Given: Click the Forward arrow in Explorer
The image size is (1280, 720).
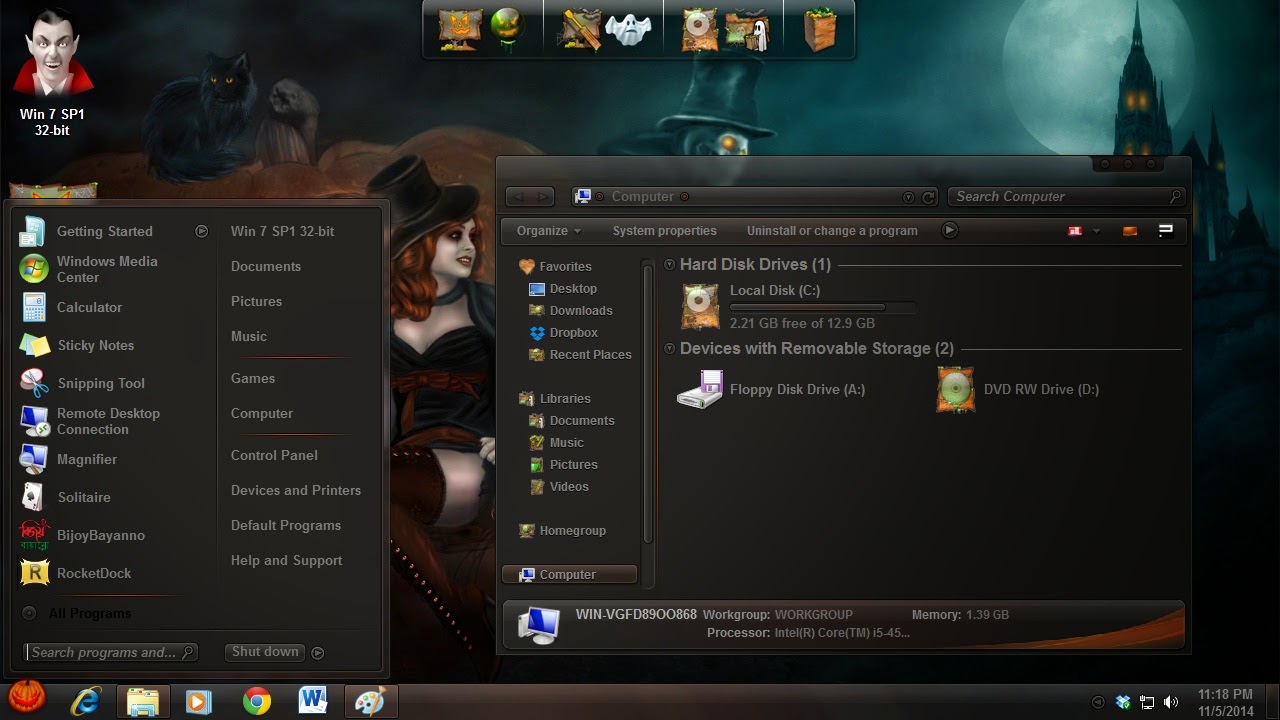Looking at the screenshot, I should [x=541, y=196].
